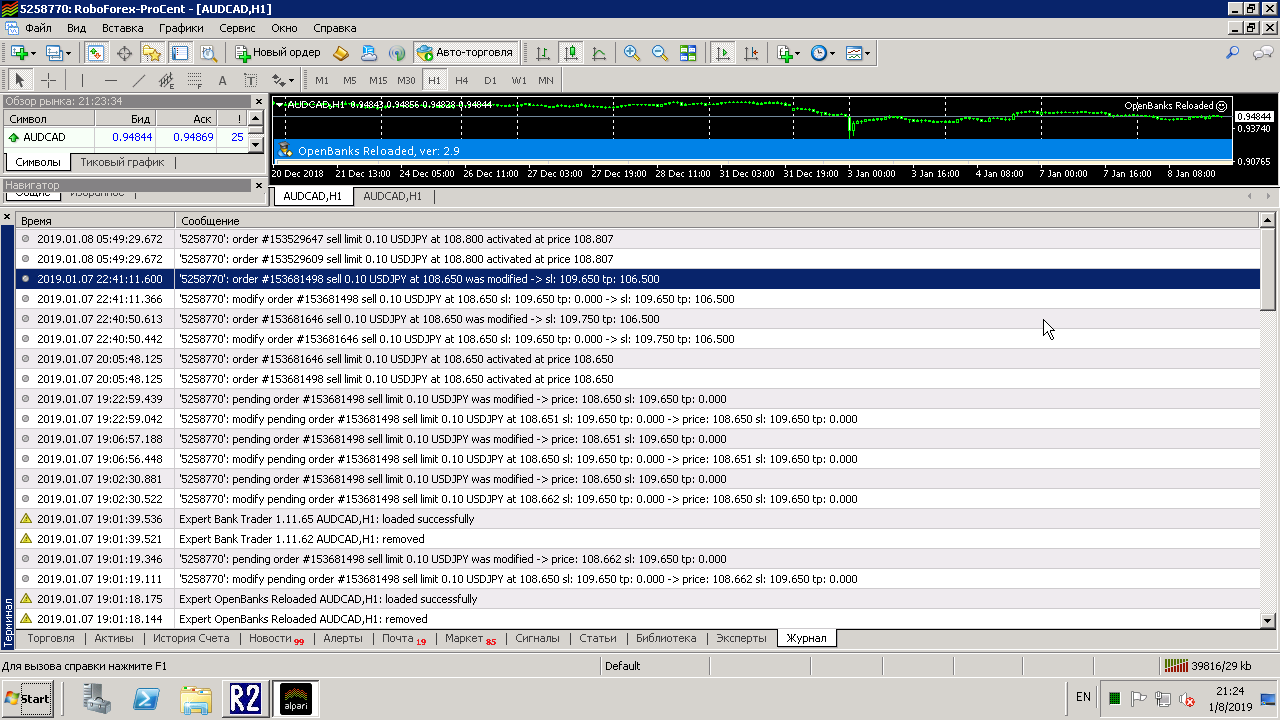Click the toolbar search magnifier icon
This screenshot has width=1280, height=720.
tap(1233, 53)
